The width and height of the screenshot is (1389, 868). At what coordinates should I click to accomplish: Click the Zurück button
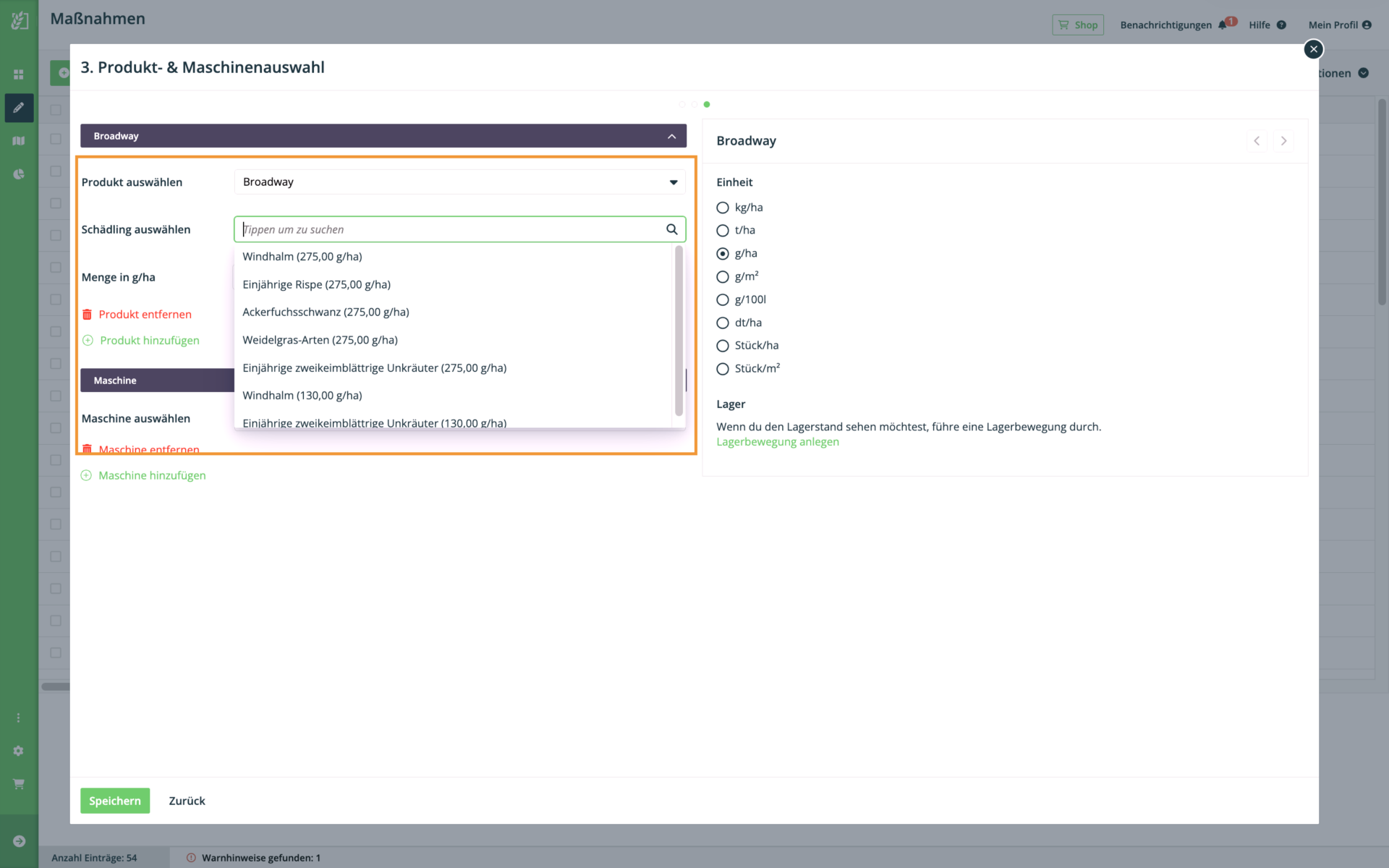pos(187,801)
